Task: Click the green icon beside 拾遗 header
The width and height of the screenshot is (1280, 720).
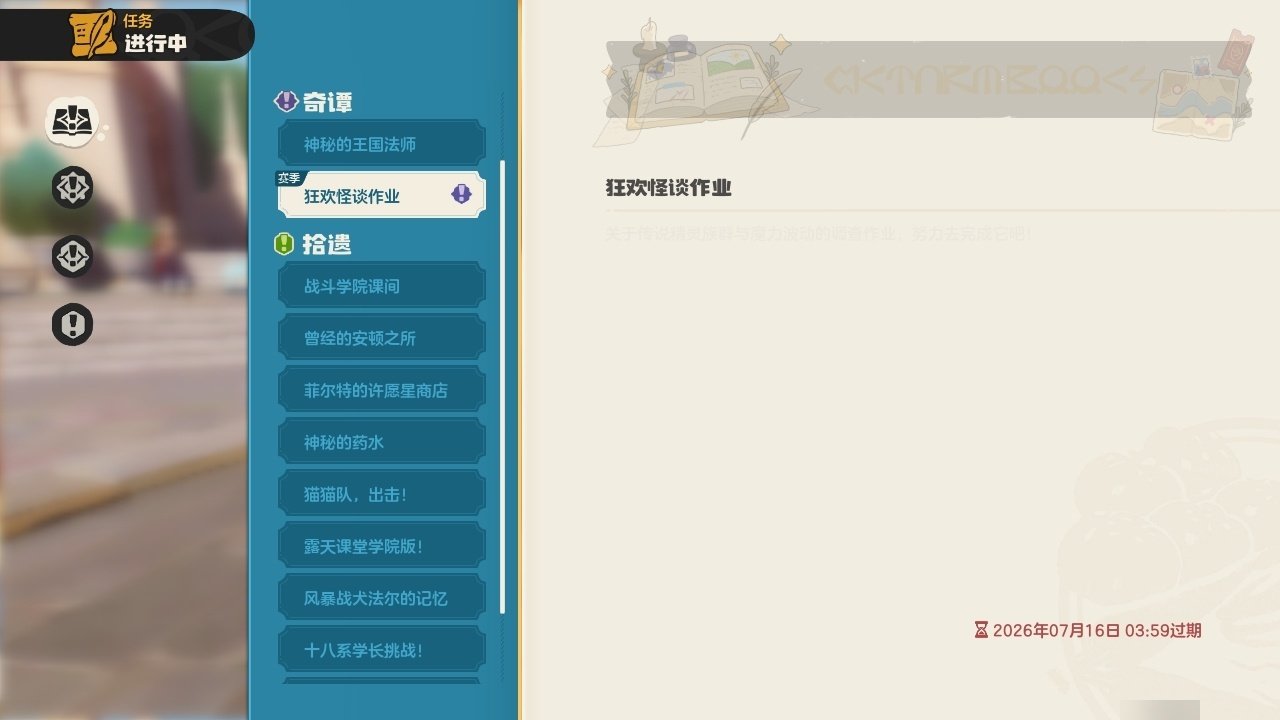Action: click(x=284, y=243)
